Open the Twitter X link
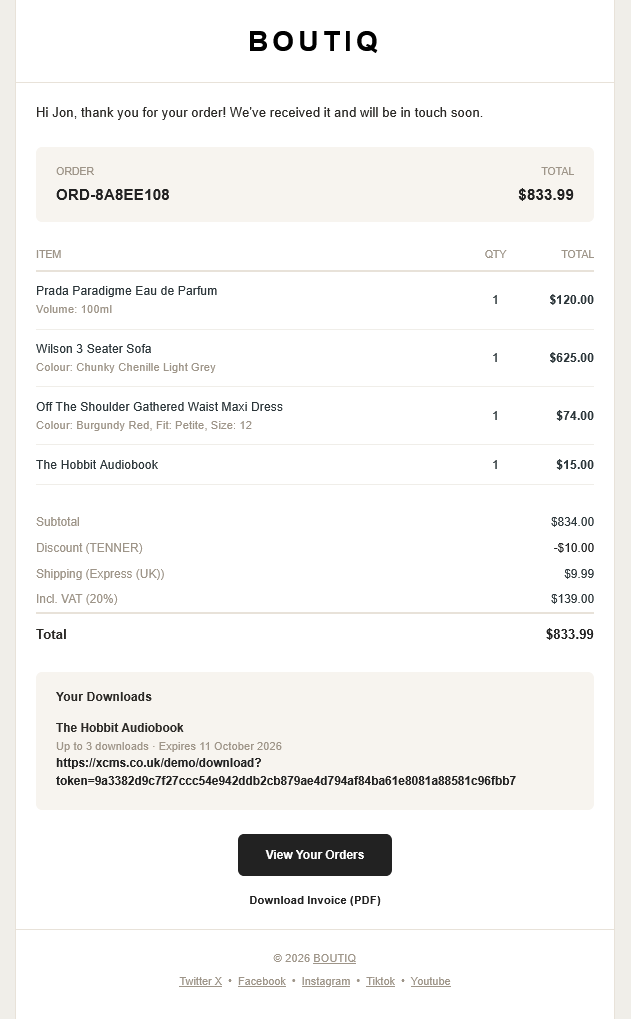 [x=200, y=981]
